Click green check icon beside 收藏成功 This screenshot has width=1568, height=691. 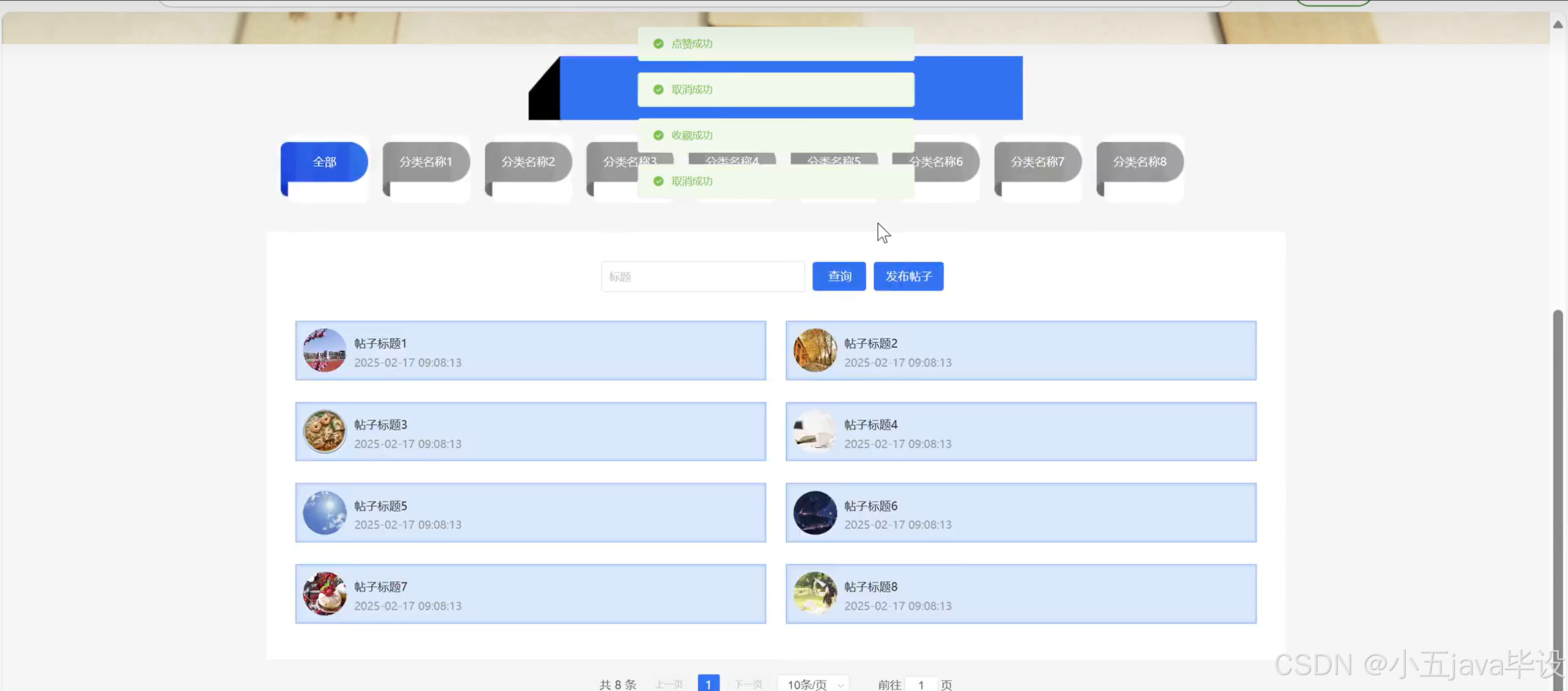pos(658,135)
